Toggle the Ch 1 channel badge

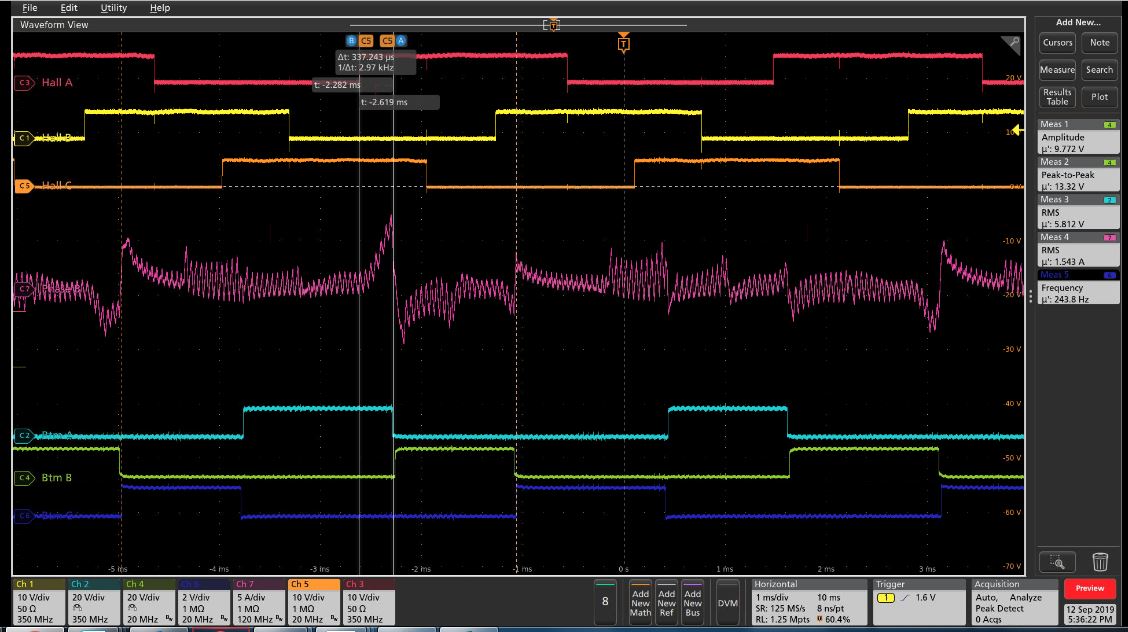[x=40, y=603]
